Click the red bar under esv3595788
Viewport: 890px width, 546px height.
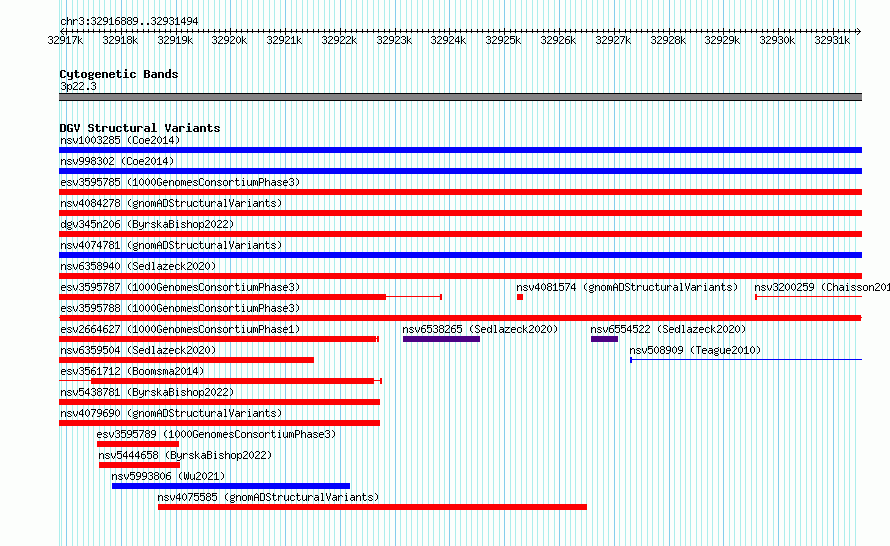[460, 318]
